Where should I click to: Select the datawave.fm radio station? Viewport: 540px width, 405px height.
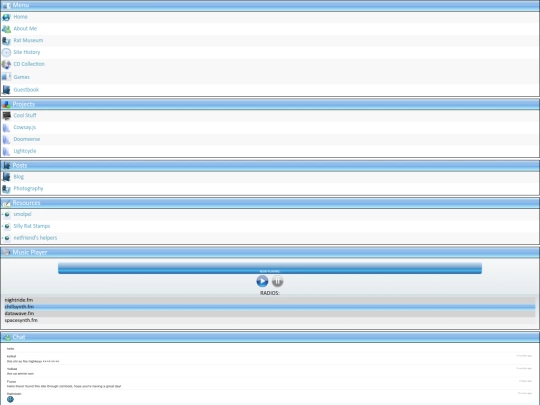[x=270, y=313]
